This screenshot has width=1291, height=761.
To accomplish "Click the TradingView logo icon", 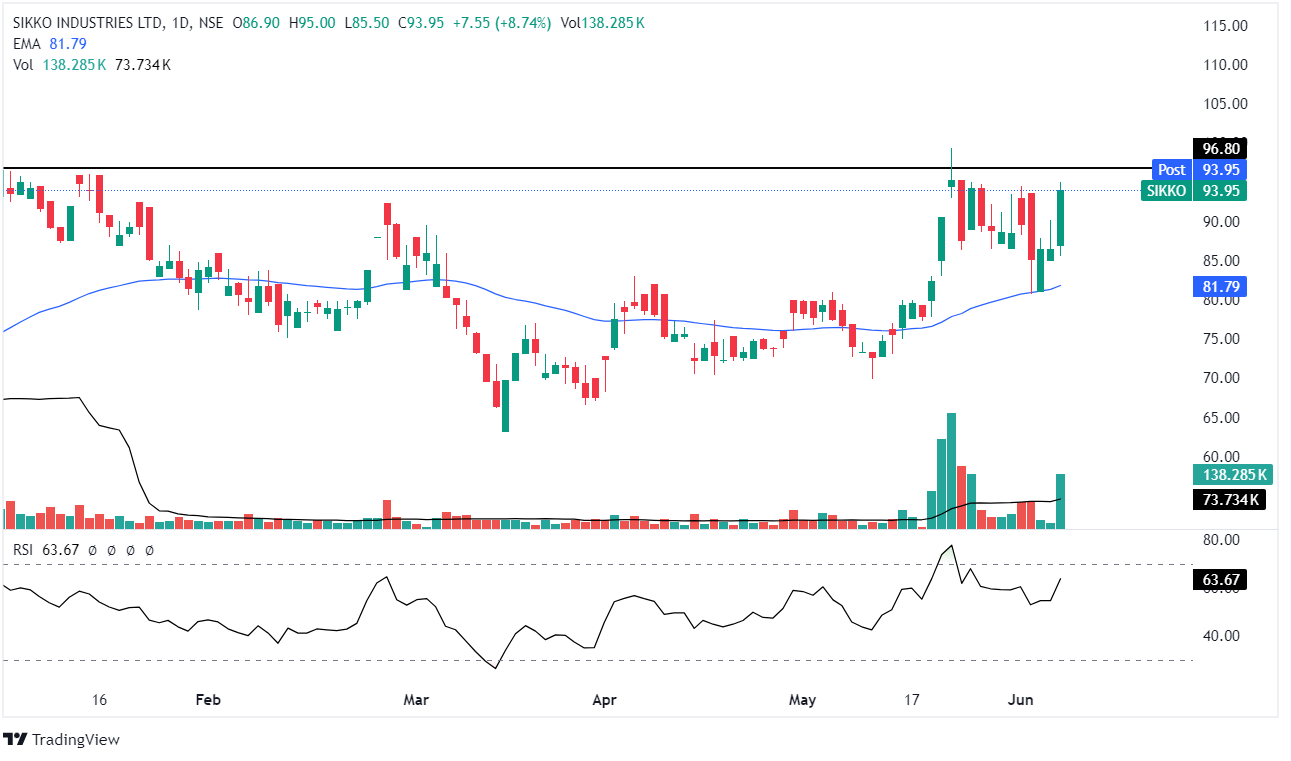I will click(15, 740).
